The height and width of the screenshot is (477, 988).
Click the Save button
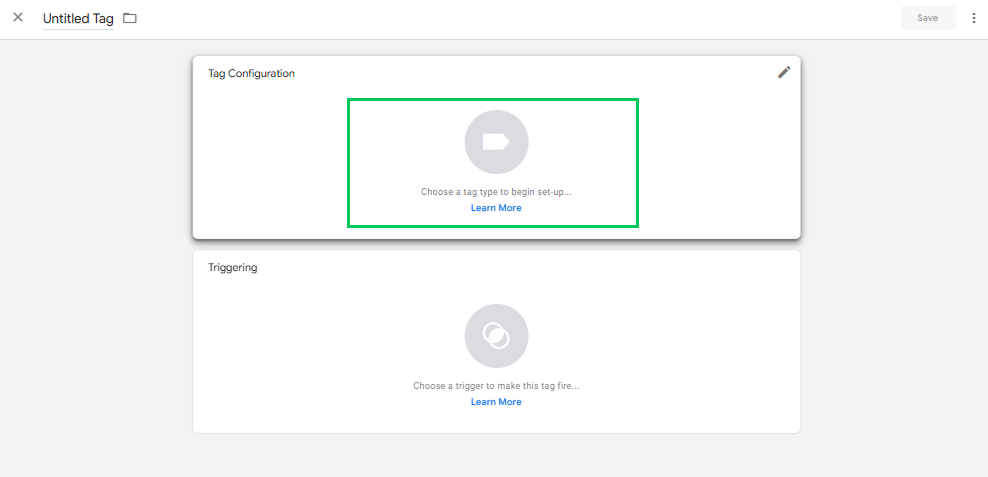click(928, 18)
